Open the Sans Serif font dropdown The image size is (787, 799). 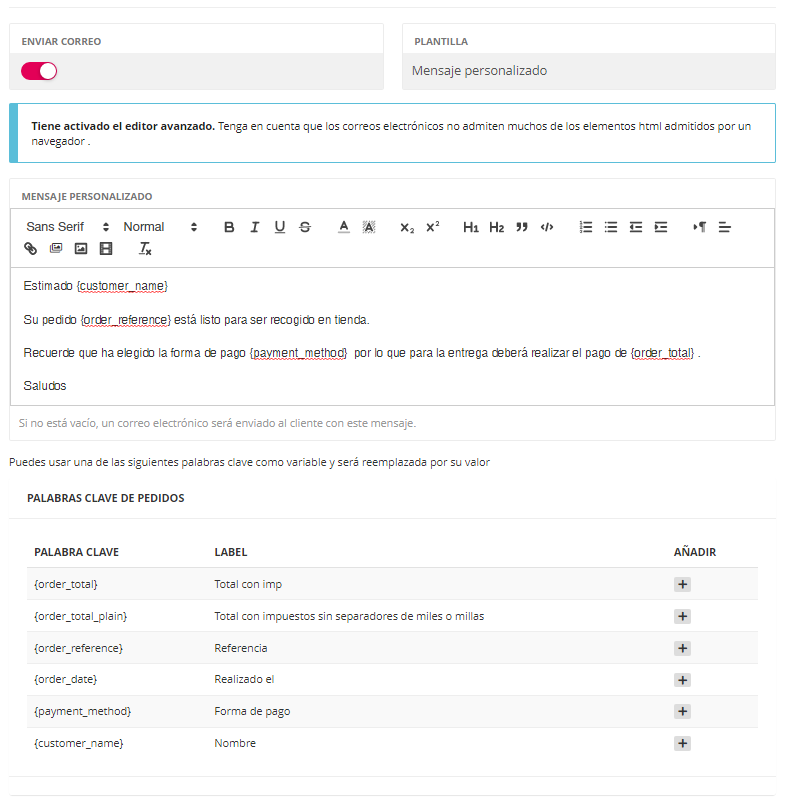(62, 227)
